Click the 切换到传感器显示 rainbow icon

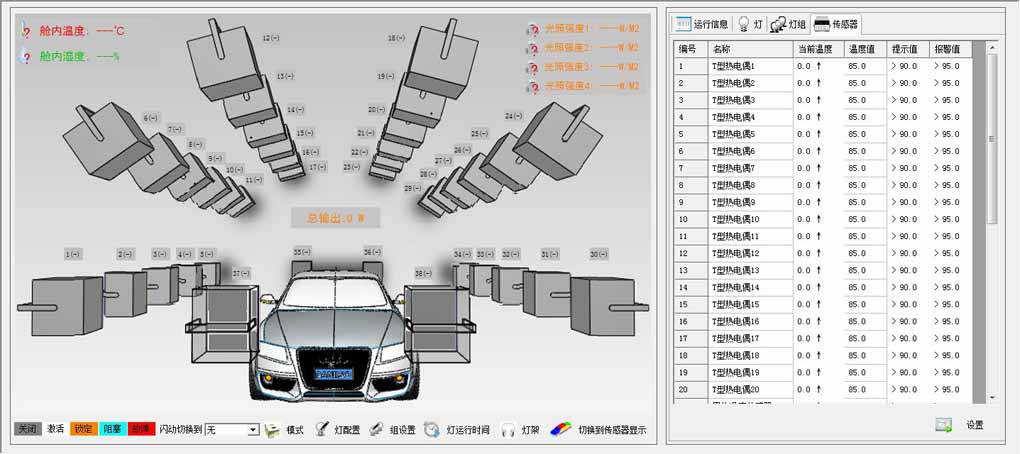(x=560, y=430)
